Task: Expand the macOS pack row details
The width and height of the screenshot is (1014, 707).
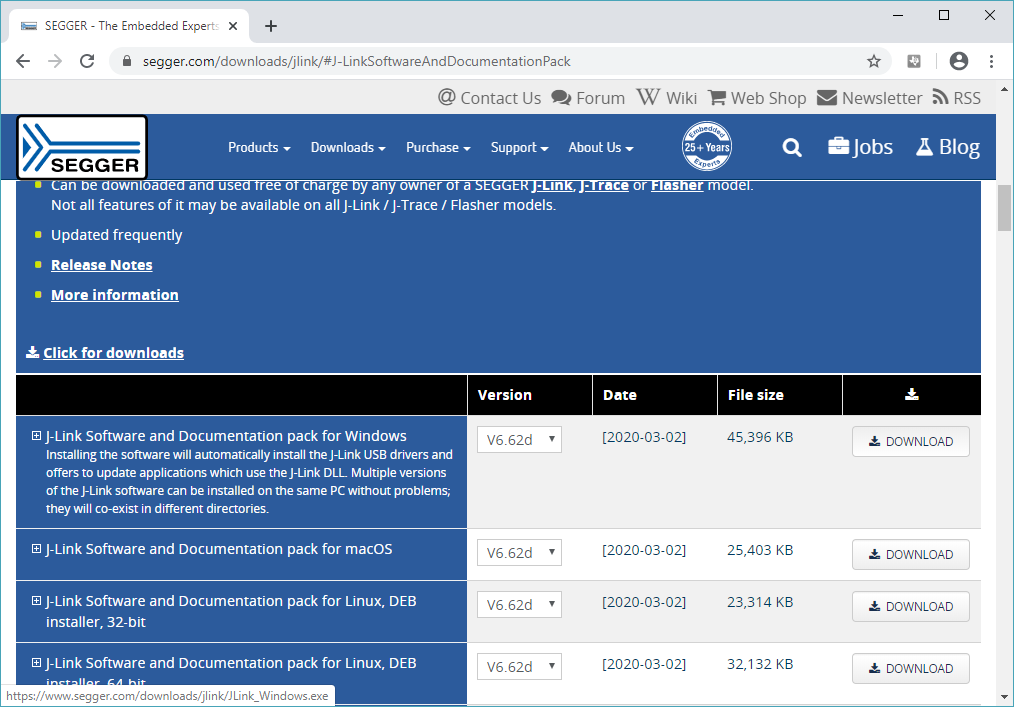Action: (37, 549)
